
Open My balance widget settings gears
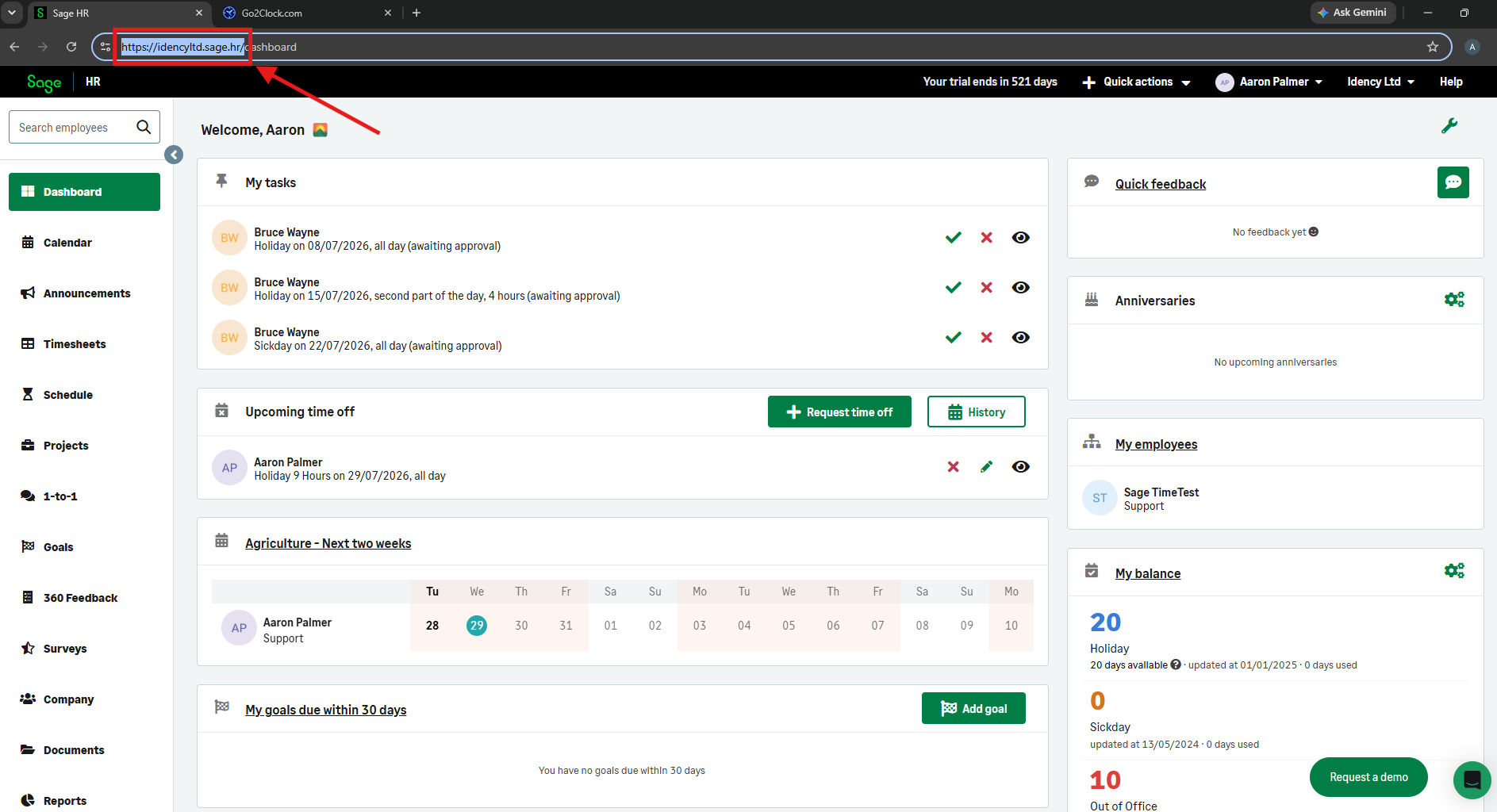tap(1454, 571)
